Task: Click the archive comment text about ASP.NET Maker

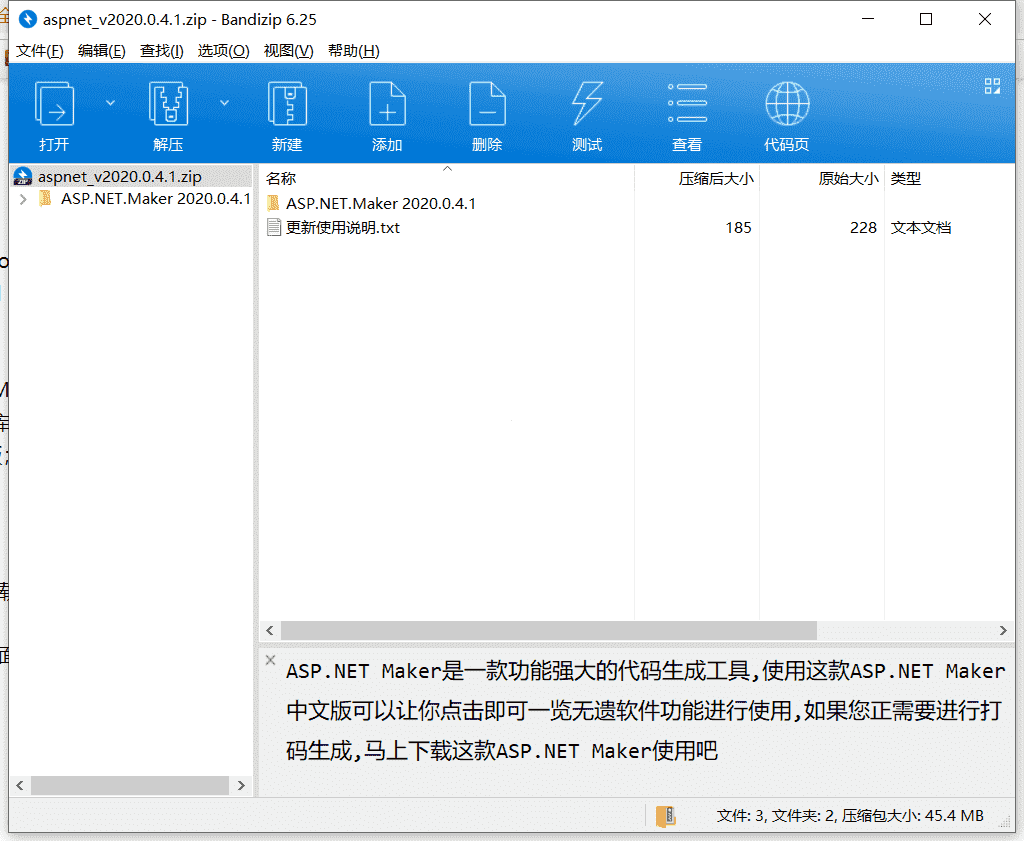Action: point(645,710)
